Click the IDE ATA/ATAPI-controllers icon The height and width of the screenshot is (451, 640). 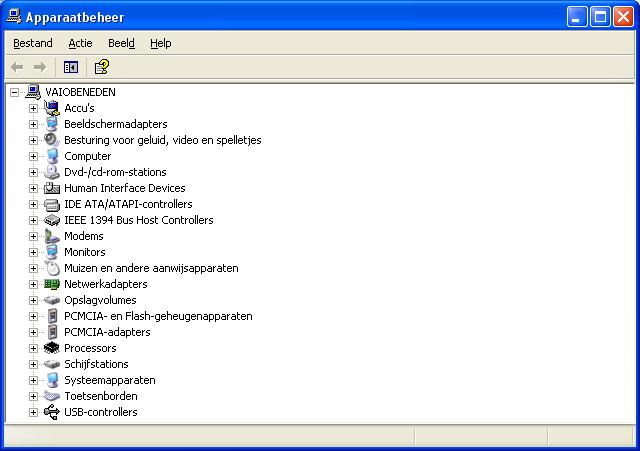[52, 204]
